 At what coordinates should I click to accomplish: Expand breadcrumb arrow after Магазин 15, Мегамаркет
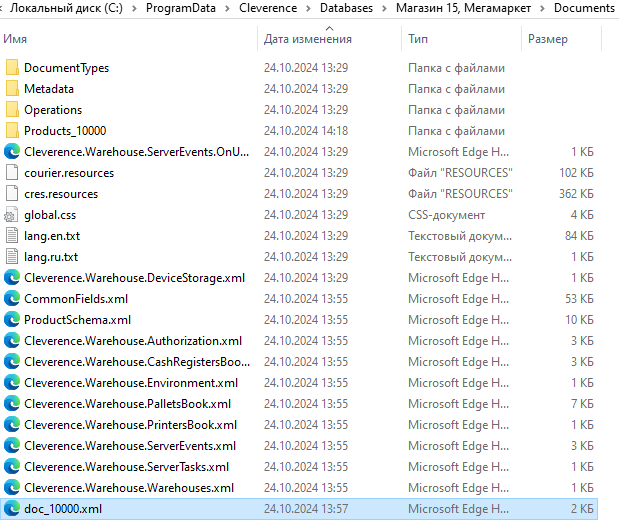point(542,8)
